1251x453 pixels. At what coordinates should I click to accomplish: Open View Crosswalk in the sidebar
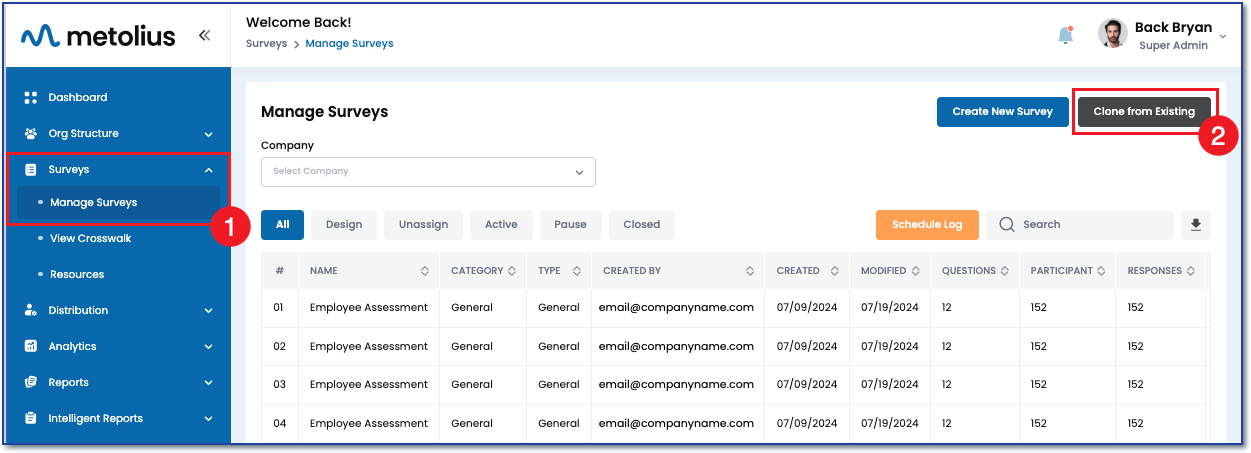pyautogui.click(x=90, y=238)
